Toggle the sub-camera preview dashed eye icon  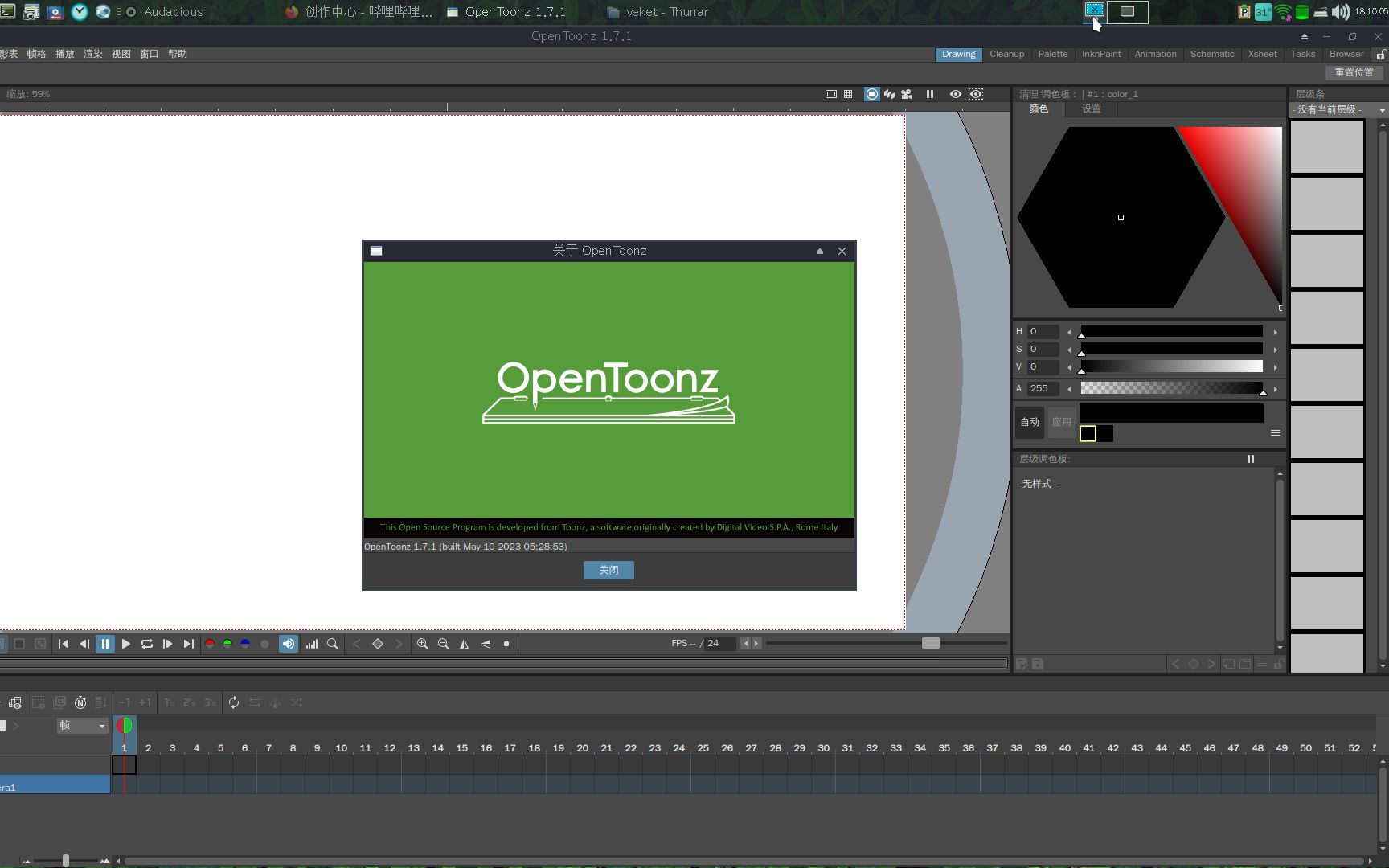[x=976, y=94]
